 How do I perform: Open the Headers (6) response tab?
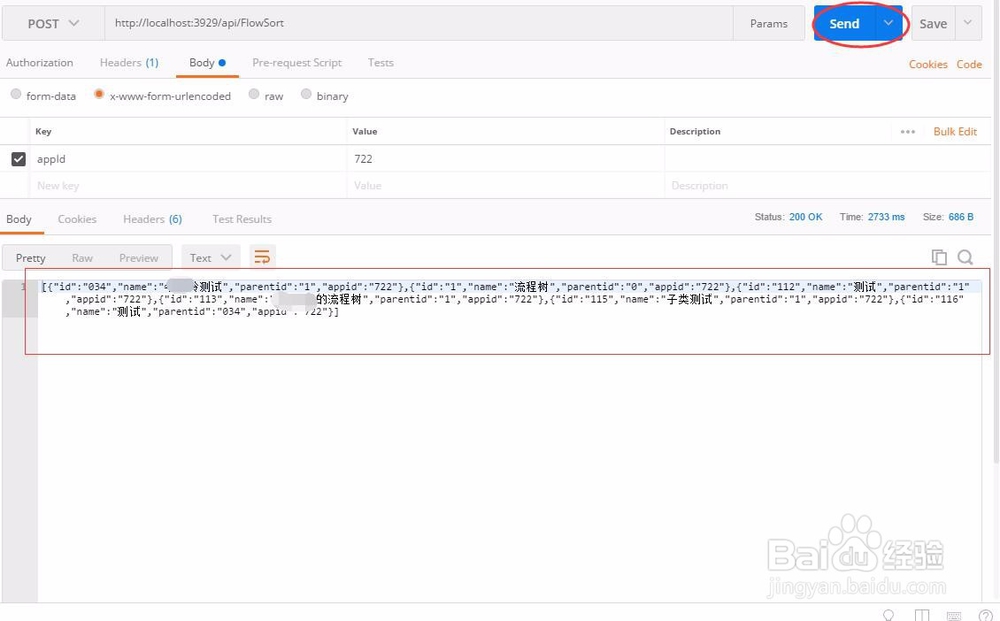pos(151,219)
